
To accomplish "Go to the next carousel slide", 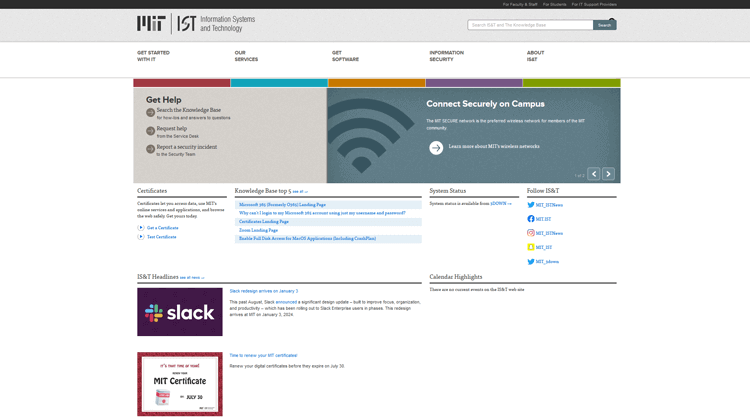I will coord(608,174).
